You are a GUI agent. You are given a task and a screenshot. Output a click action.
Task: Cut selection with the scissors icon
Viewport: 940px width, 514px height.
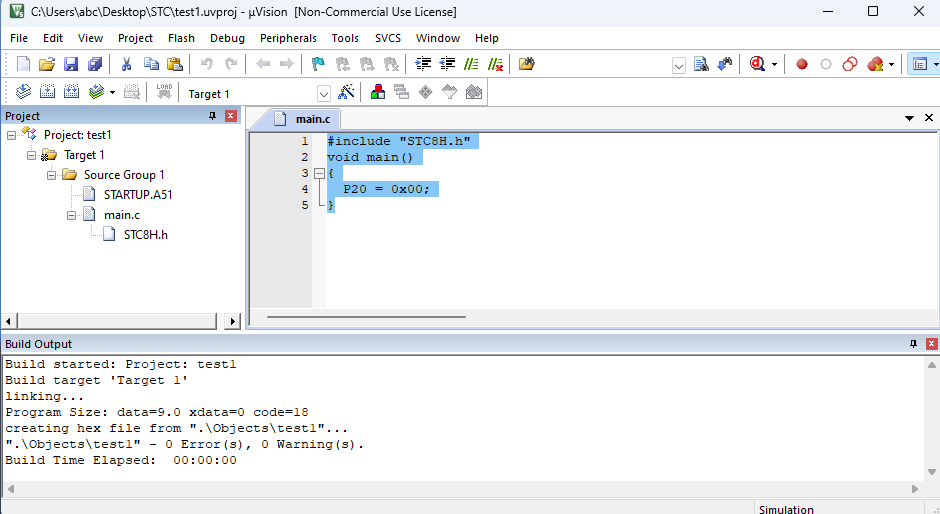[x=126, y=64]
